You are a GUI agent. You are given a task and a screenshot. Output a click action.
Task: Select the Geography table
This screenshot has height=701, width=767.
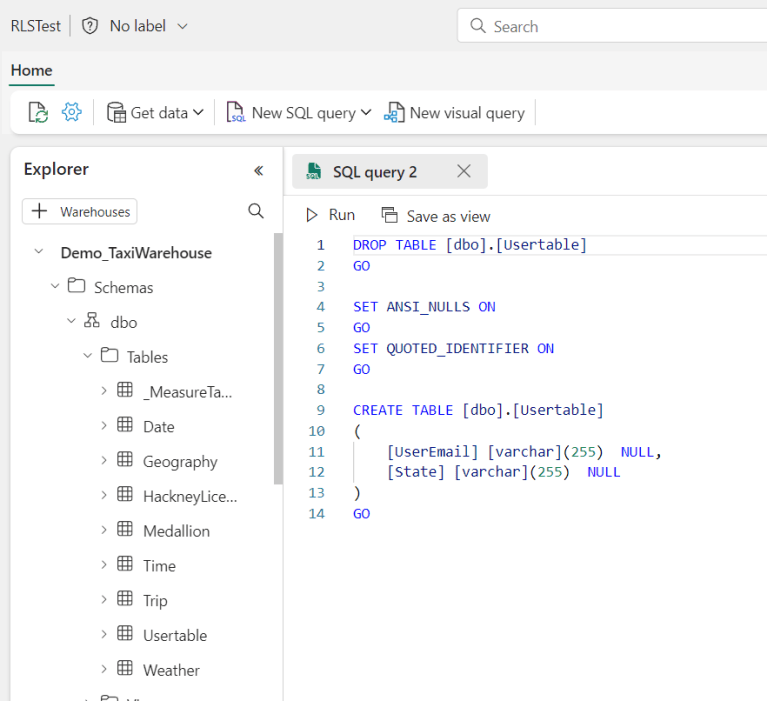click(180, 462)
